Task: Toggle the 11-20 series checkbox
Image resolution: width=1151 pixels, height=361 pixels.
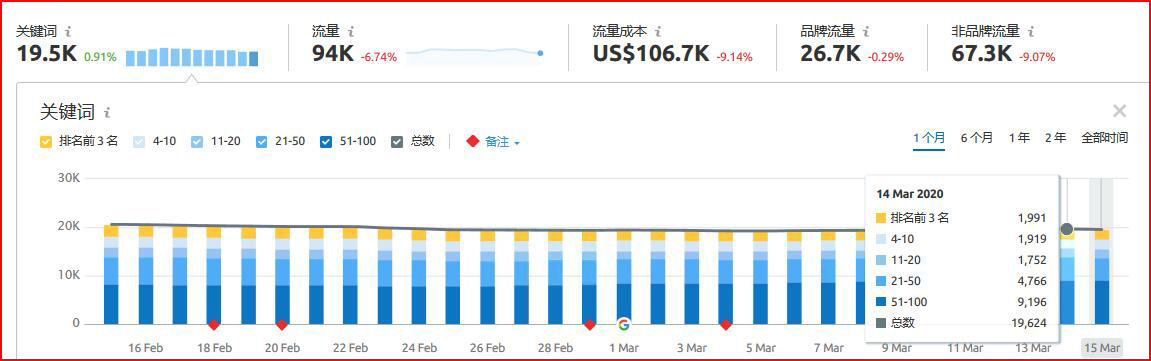Action: click(197, 142)
